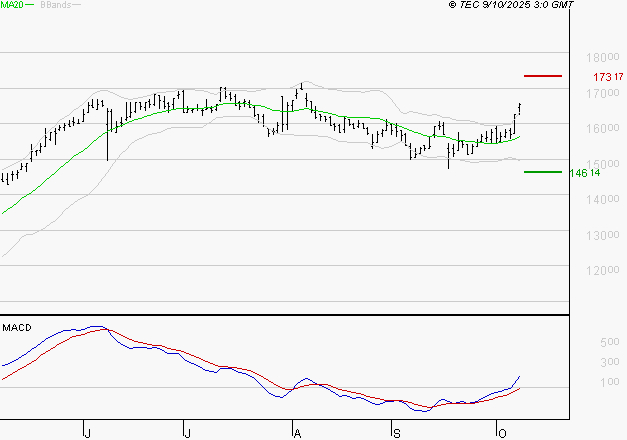Viewport: 627px width, 440px height.
Task: Click the latest price bar near 16500
Action: tap(519, 109)
